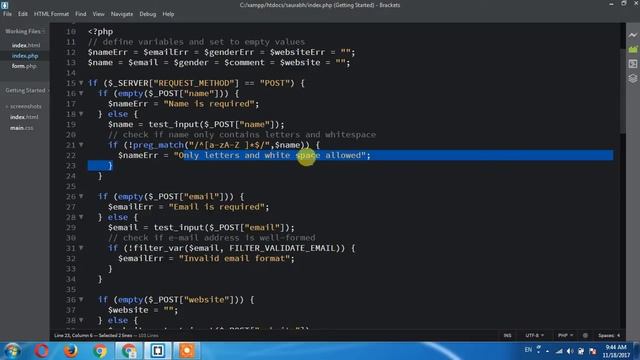Click the Brackets app icon in title bar
Screen dimensions: 640x360
pos(4,5)
